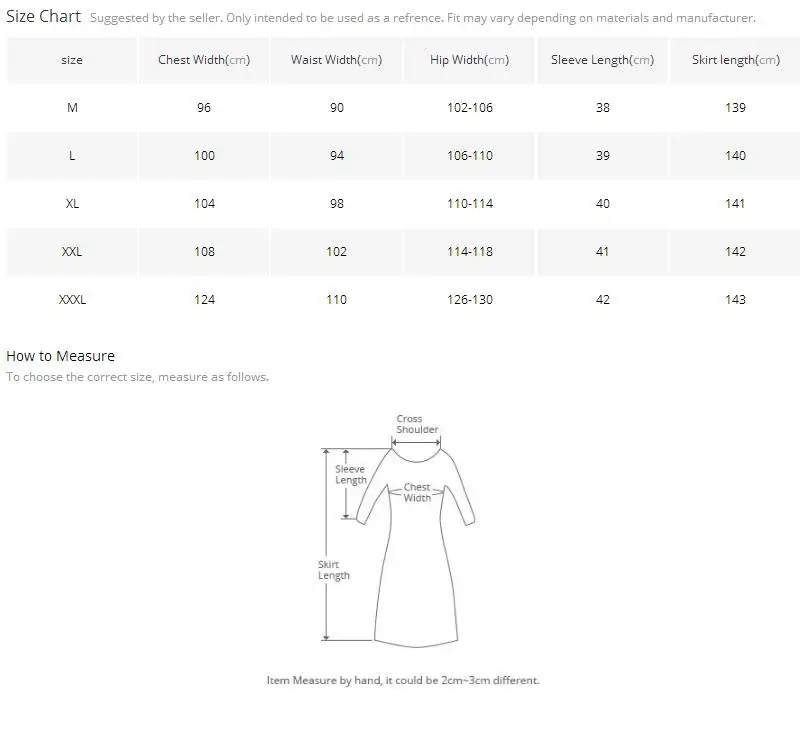Select the Cross Shoulder label in diagram
The width and height of the screenshot is (800, 732).
pos(417,424)
